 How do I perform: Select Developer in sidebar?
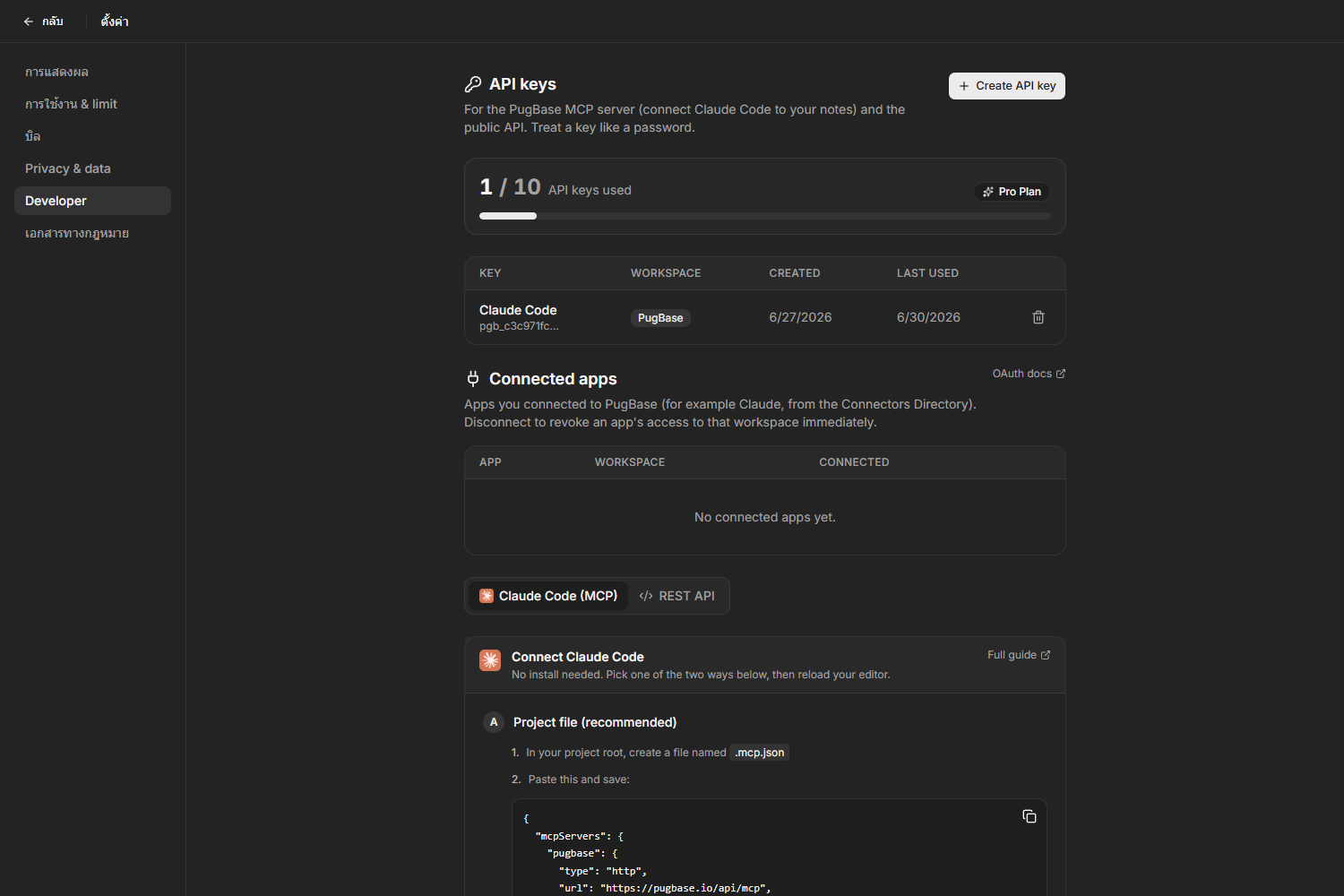pyautogui.click(x=92, y=201)
